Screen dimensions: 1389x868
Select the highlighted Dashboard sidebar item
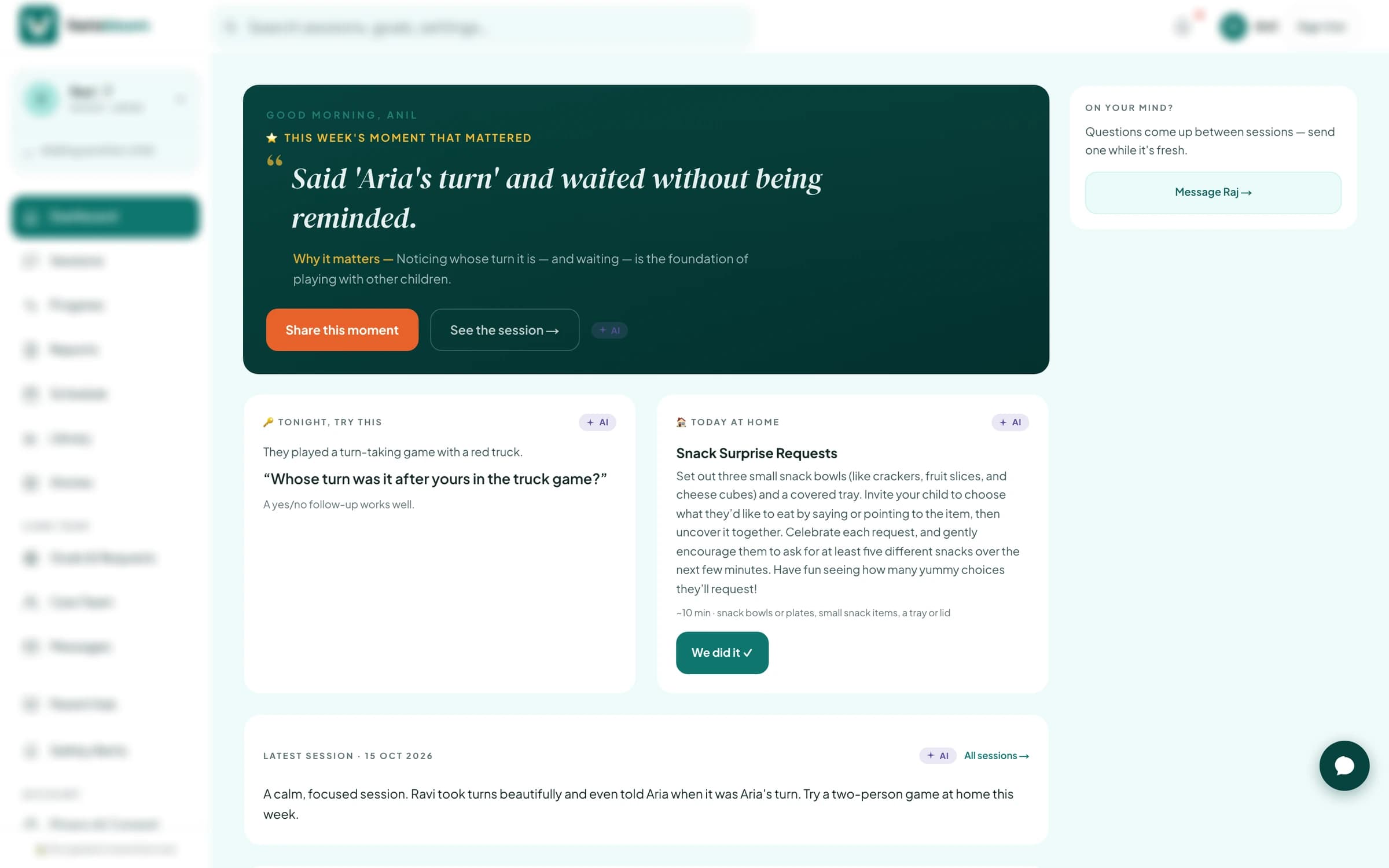click(105, 217)
